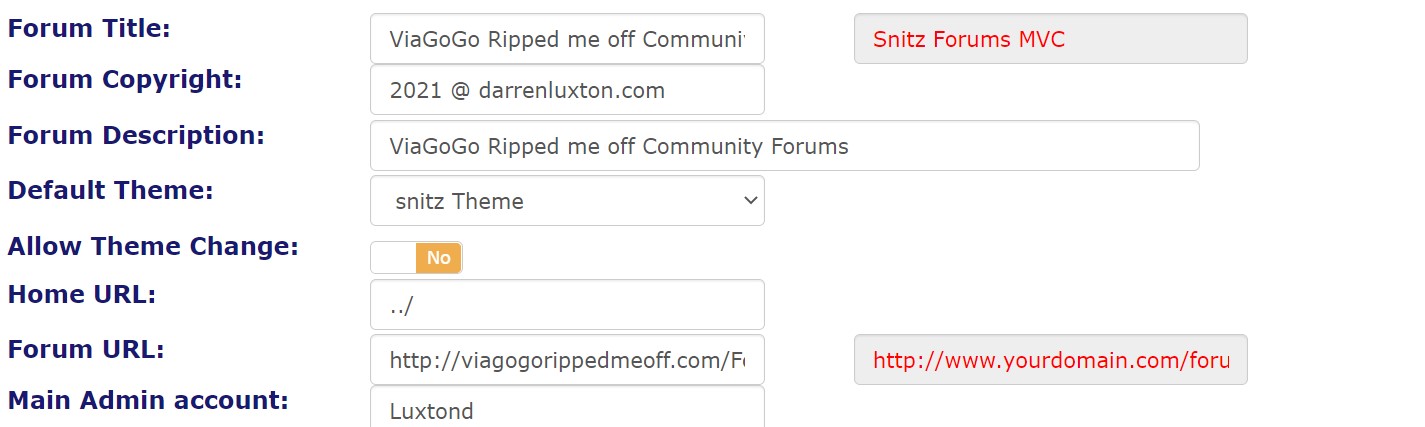Open the Default Theme dropdown
The height and width of the screenshot is (427, 1425).
pos(566,201)
